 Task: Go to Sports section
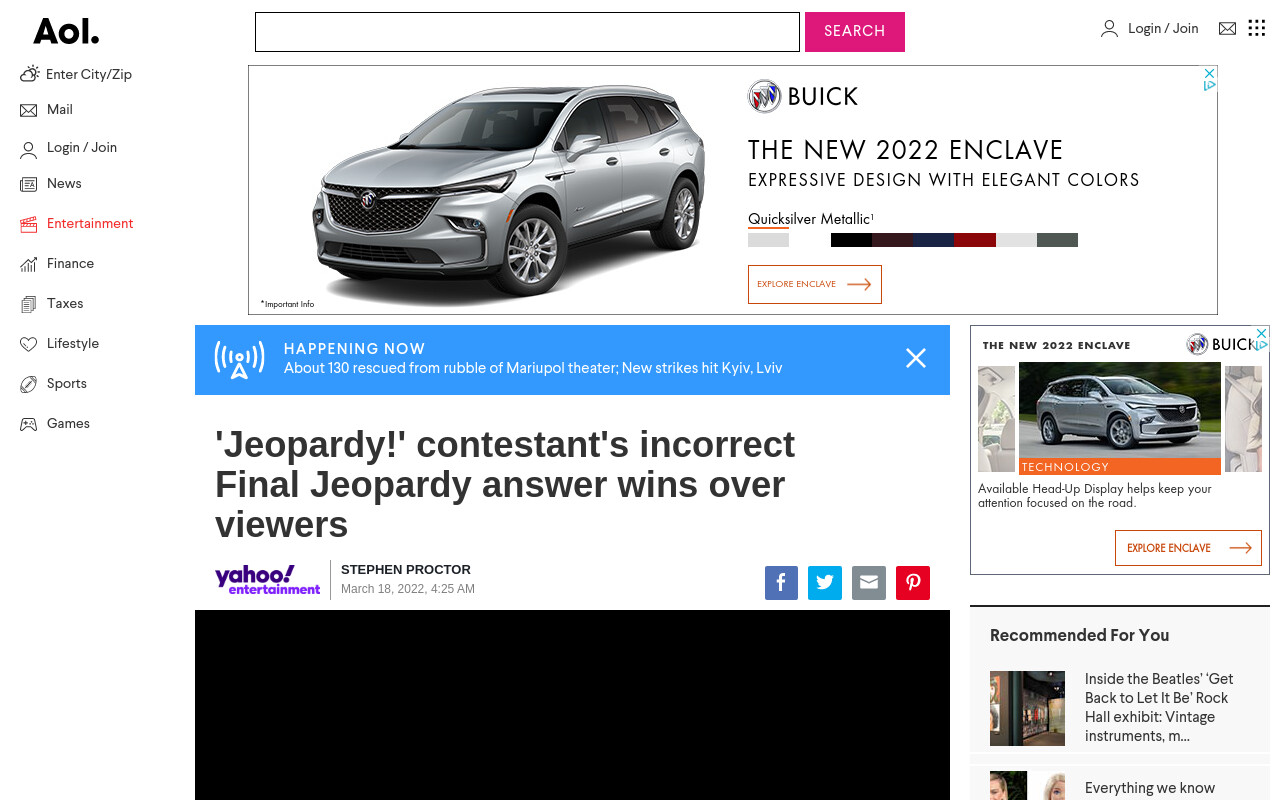tap(67, 384)
